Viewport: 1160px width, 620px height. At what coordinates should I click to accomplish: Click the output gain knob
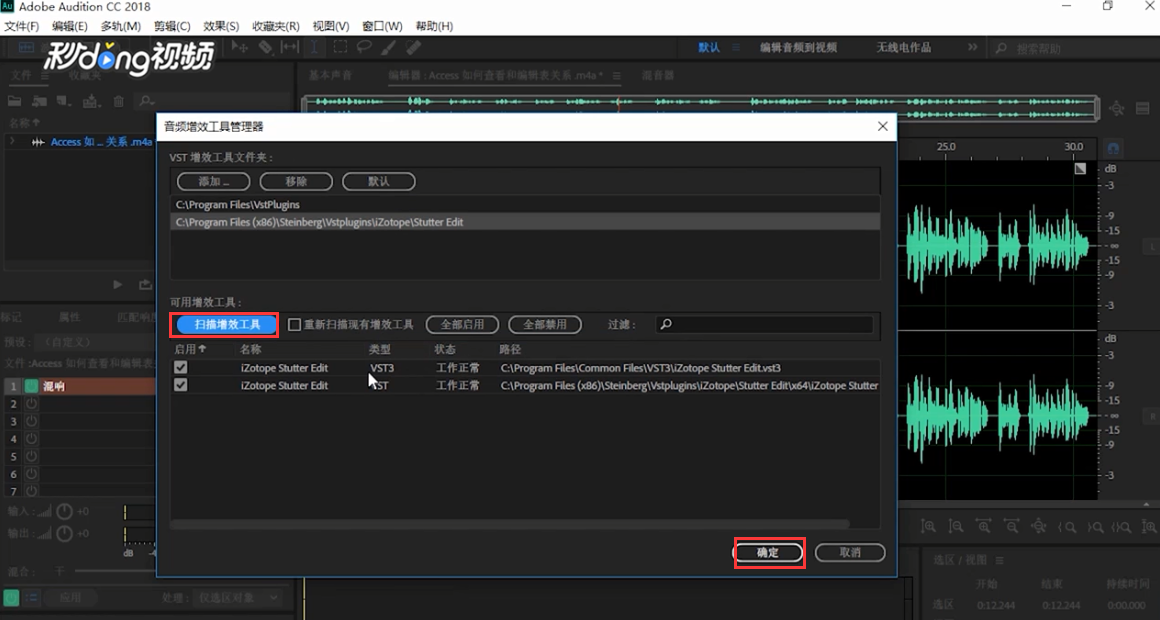pyautogui.click(x=64, y=533)
